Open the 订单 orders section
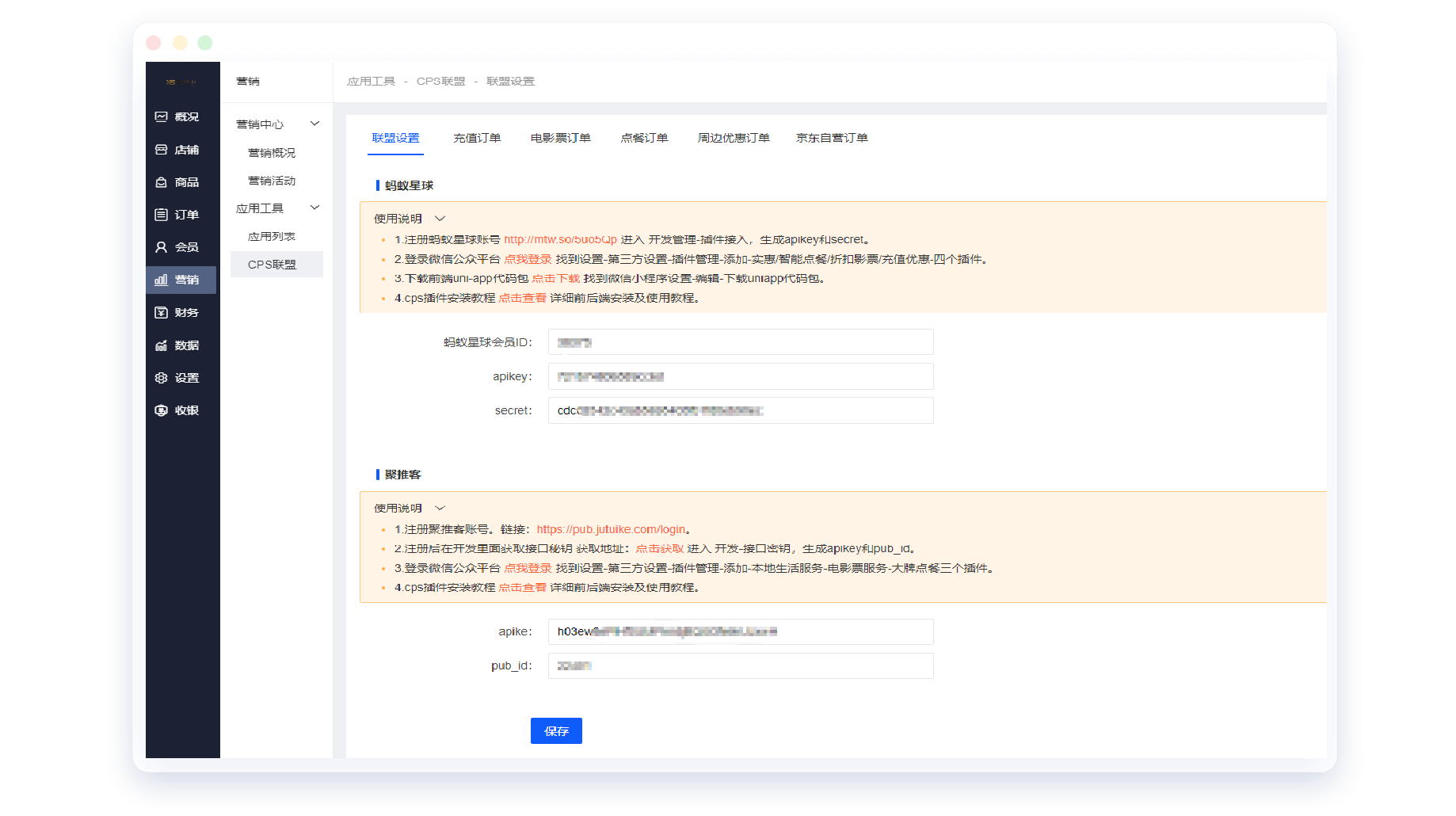This screenshot has height=816, width=1456. point(181,214)
